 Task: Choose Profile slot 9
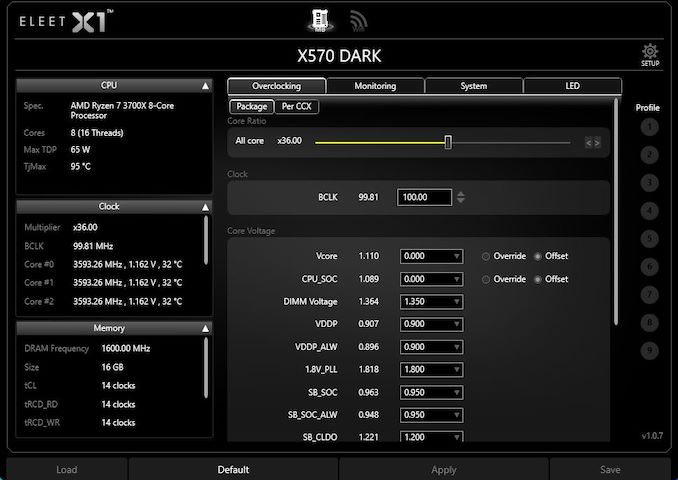click(x=649, y=350)
